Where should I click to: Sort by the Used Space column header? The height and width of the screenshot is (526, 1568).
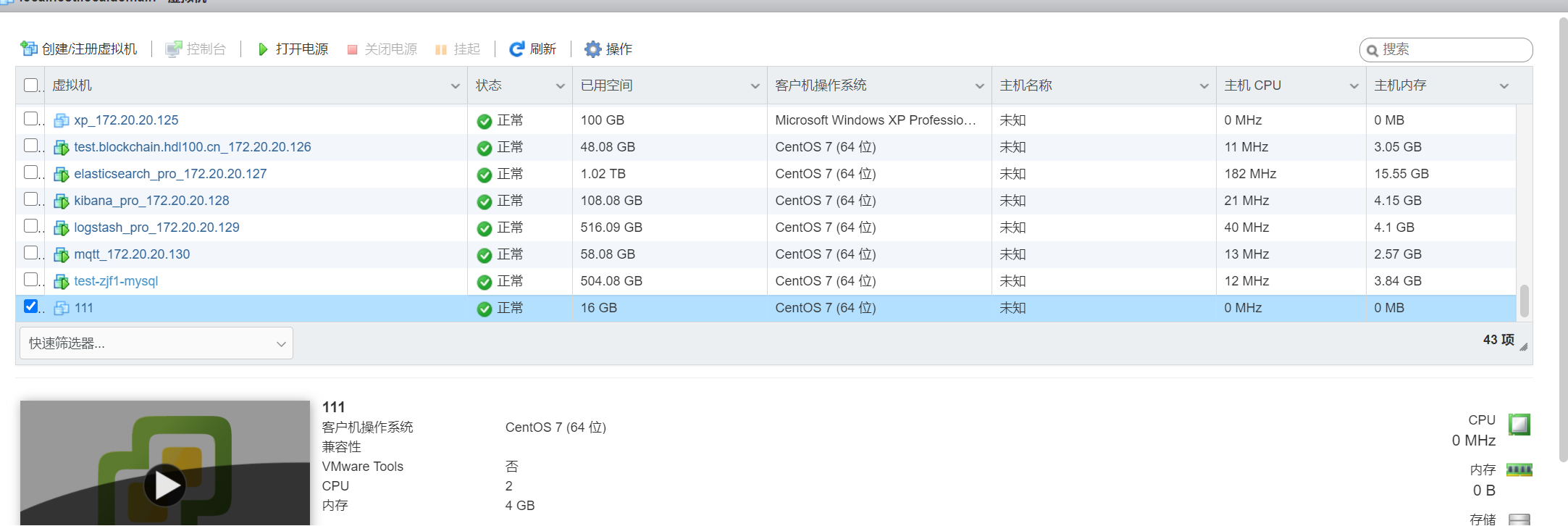pos(607,85)
